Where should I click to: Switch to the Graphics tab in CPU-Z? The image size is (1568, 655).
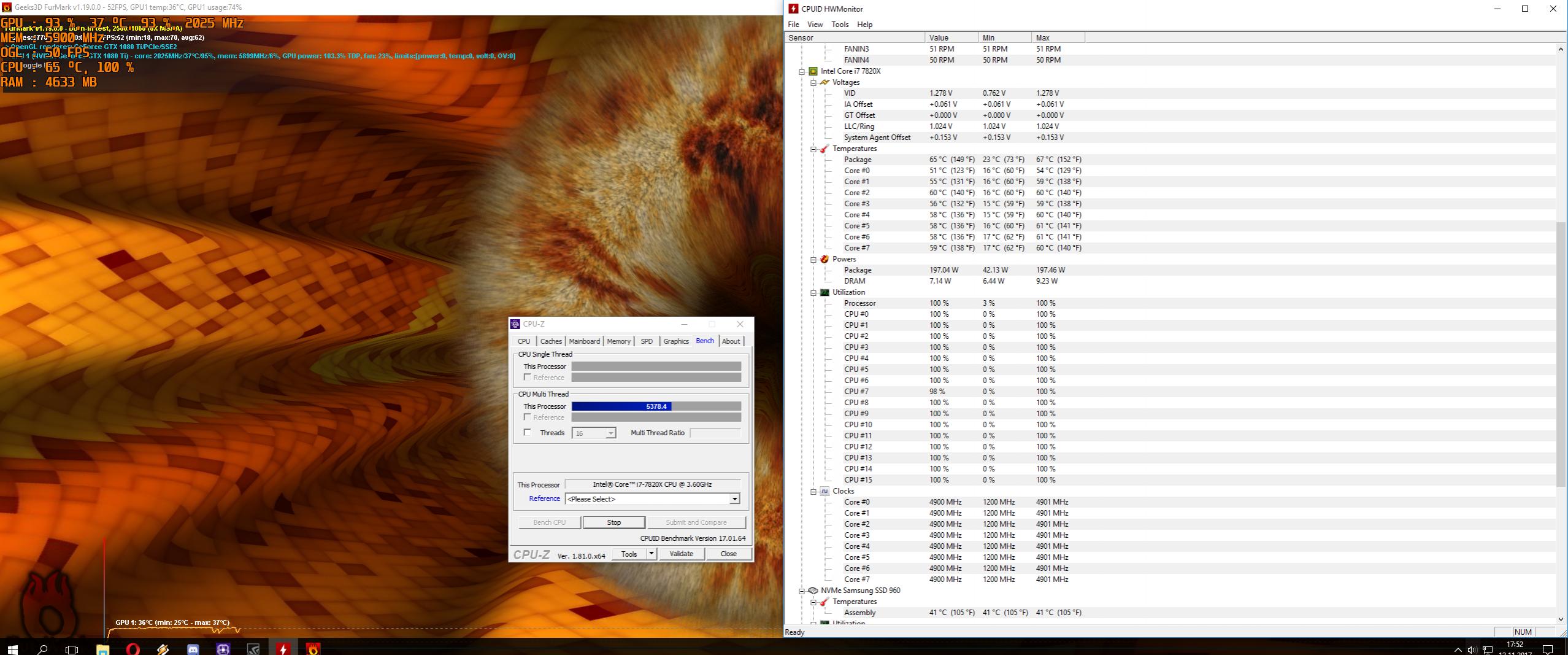pyautogui.click(x=676, y=341)
